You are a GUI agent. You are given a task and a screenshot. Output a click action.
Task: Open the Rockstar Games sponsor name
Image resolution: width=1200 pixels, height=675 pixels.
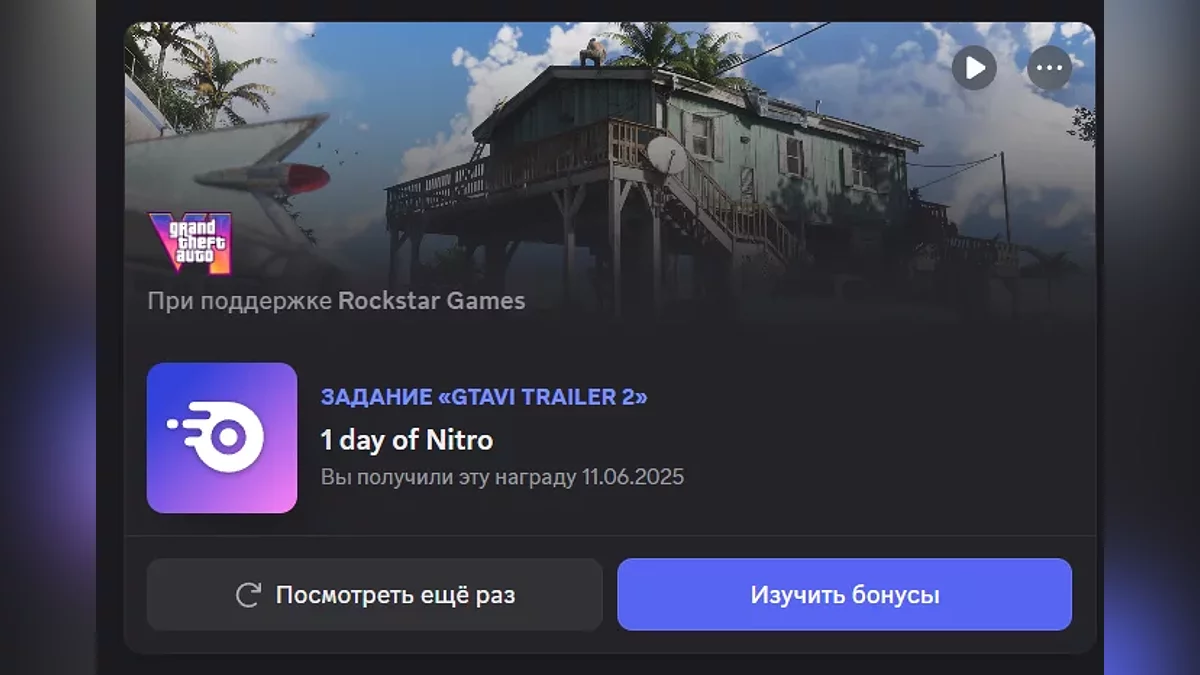pos(432,301)
